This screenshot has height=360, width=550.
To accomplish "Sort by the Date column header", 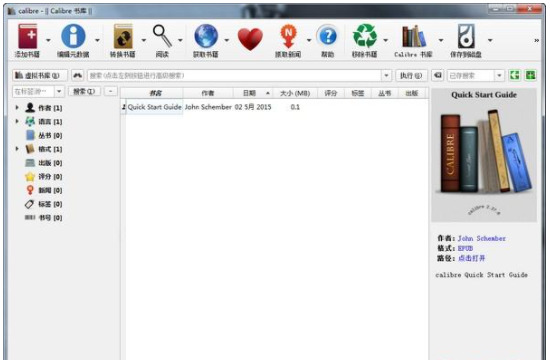I will tap(253, 93).
